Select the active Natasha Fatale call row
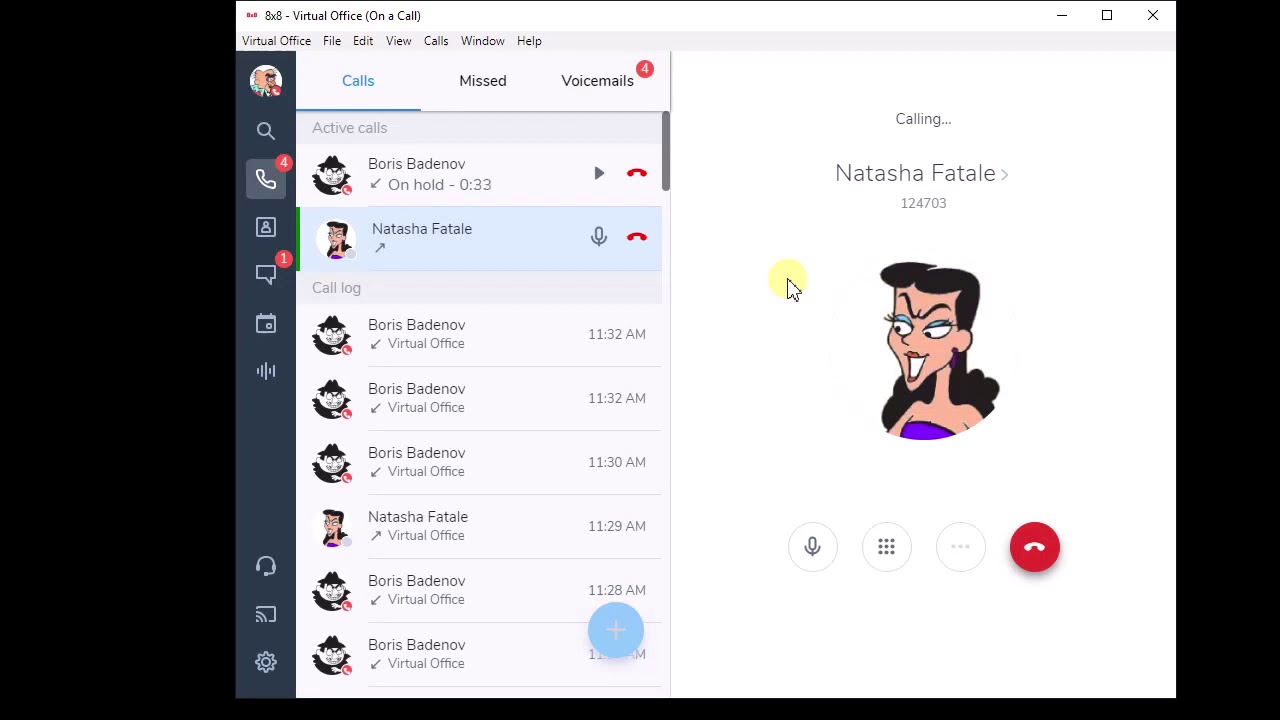Viewport: 1280px width, 720px height. pos(479,238)
